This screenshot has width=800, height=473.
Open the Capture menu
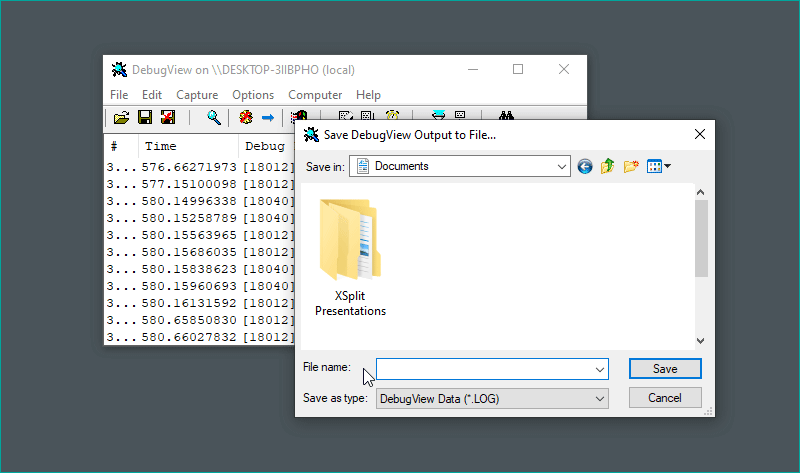(x=197, y=95)
